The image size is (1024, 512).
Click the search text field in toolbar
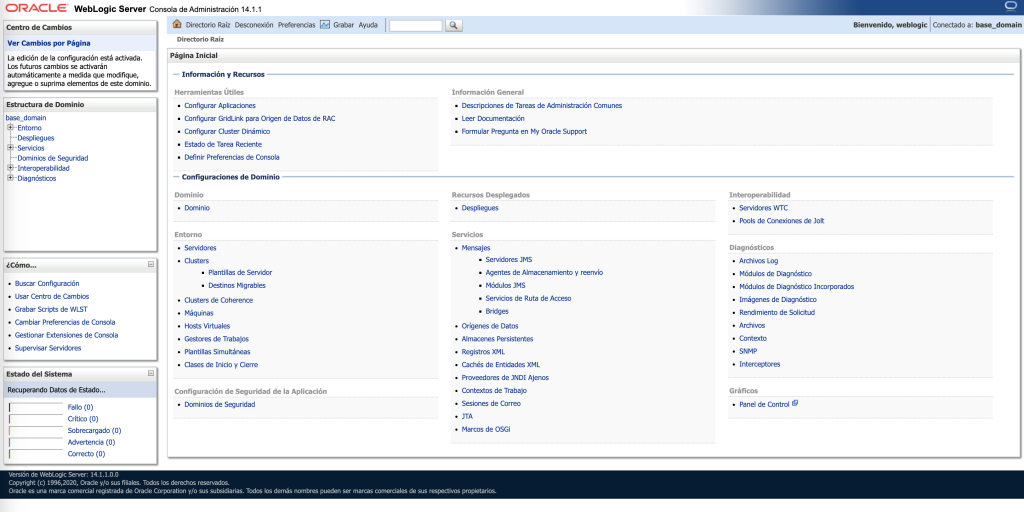coord(416,25)
